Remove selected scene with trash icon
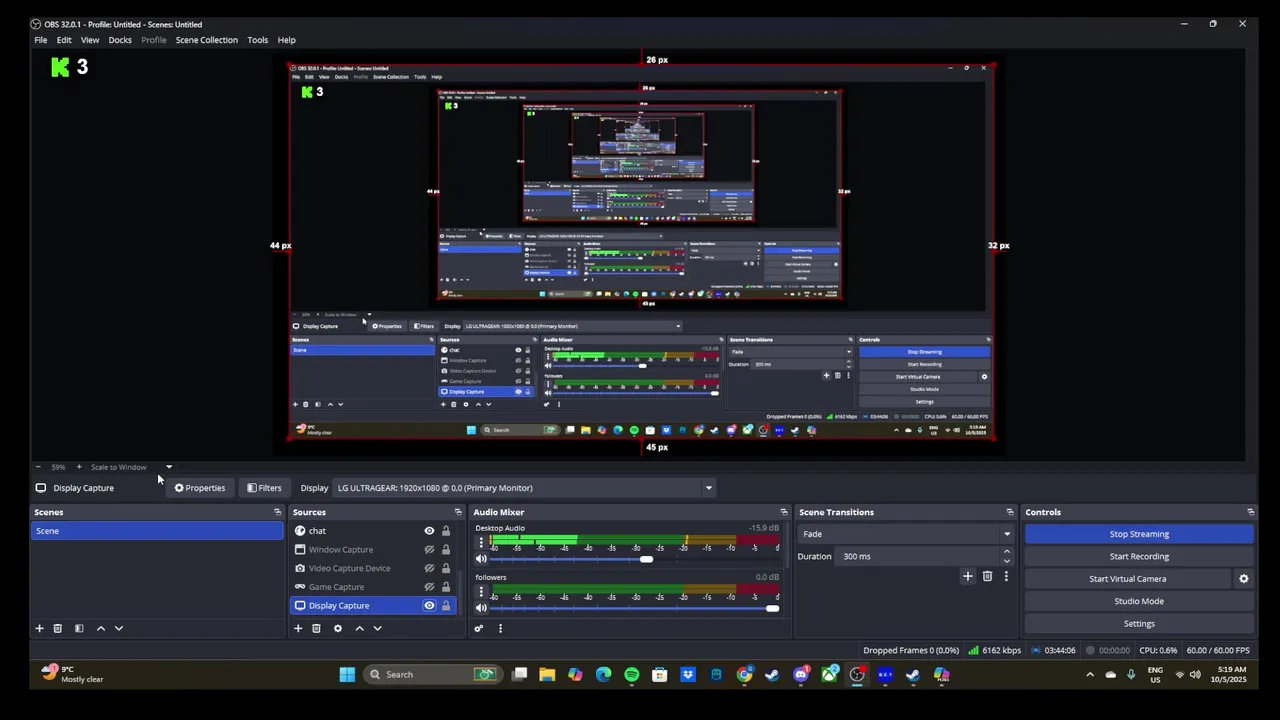 [58, 628]
